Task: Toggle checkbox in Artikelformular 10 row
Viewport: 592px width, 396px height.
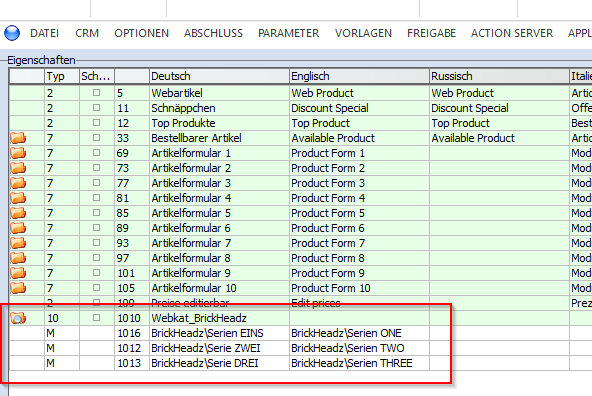Action: [x=97, y=288]
